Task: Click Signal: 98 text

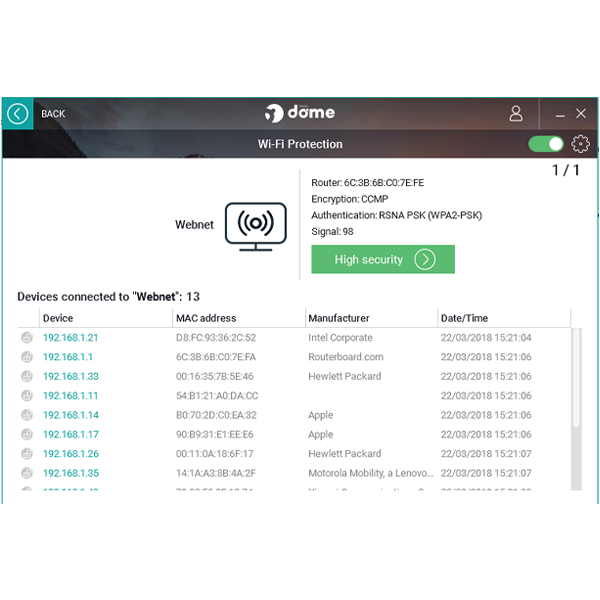Action: point(332,232)
